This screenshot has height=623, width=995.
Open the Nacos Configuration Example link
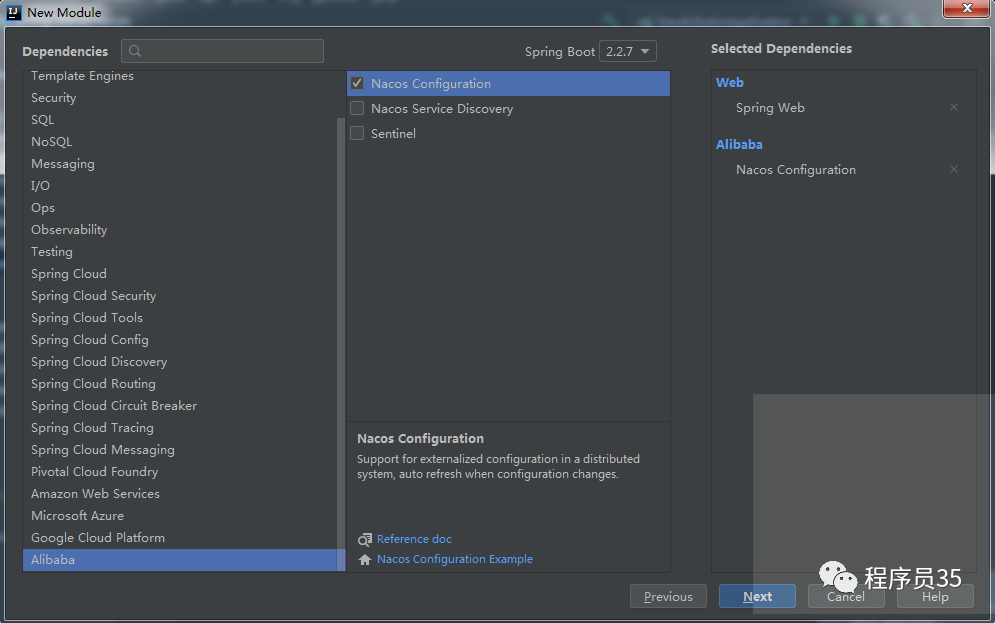455,560
